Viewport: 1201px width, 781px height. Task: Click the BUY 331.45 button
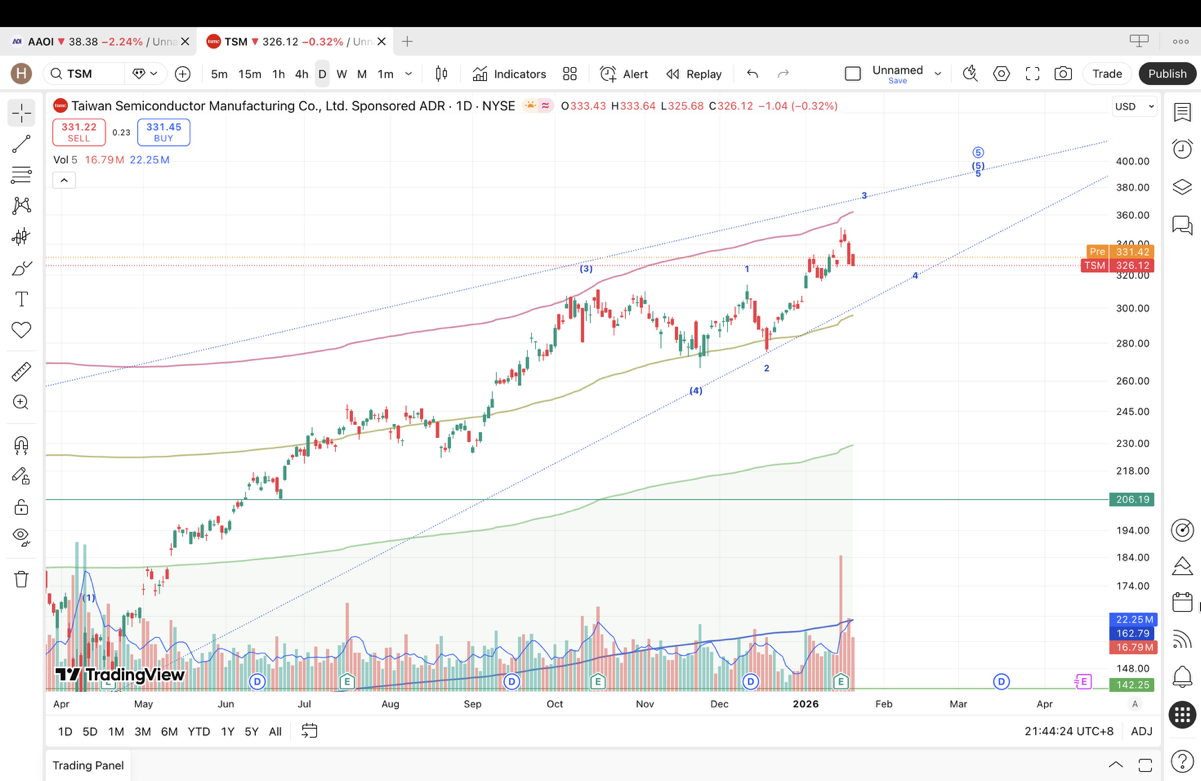(164, 132)
